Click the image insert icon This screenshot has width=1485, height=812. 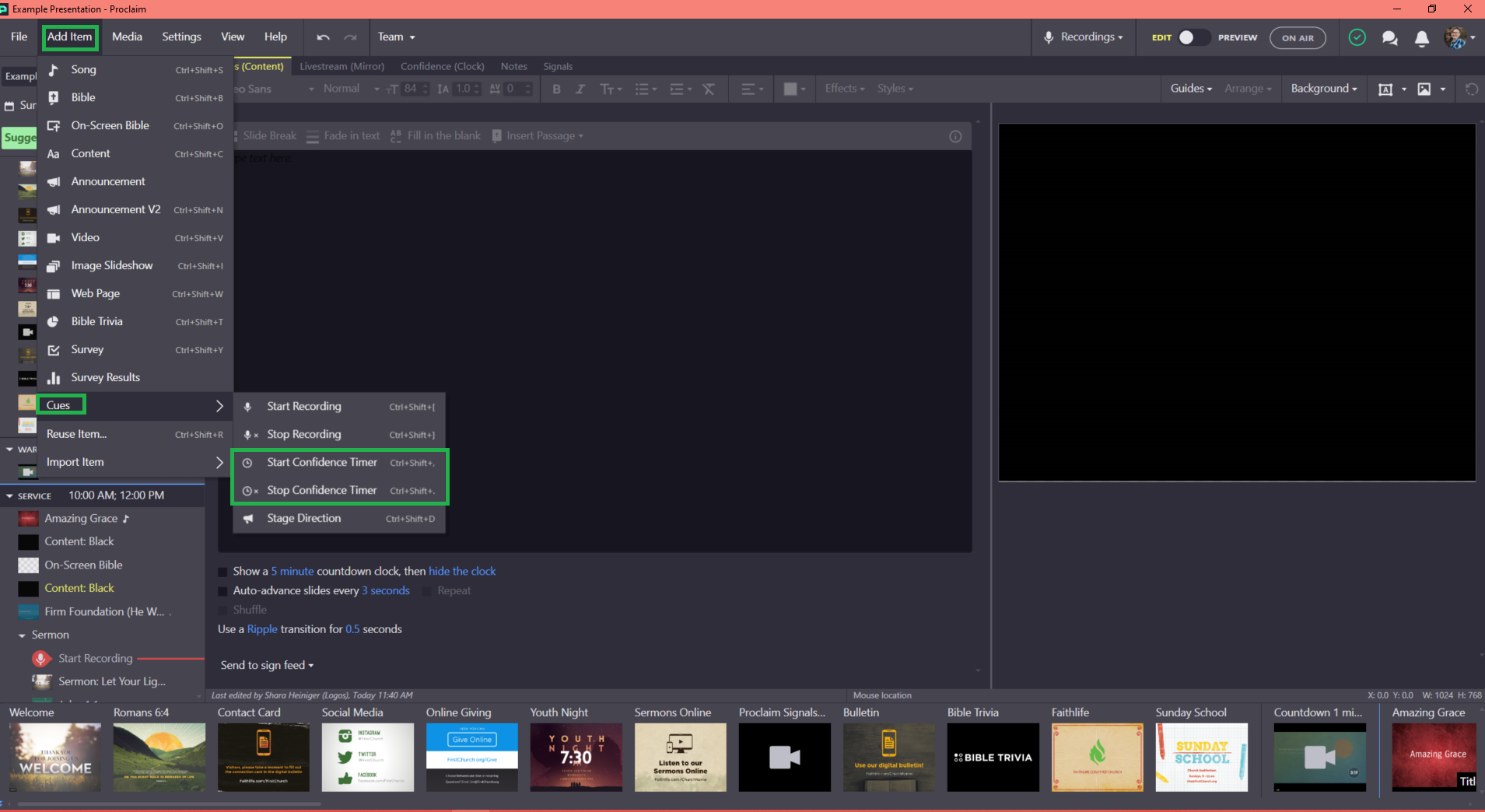[1424, 89]
